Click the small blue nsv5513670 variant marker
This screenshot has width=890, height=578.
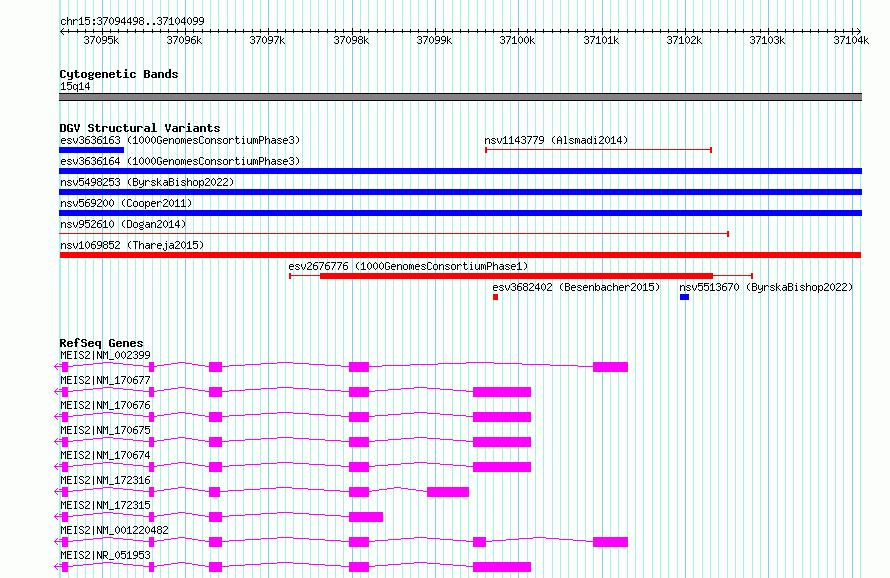(685, 297)
